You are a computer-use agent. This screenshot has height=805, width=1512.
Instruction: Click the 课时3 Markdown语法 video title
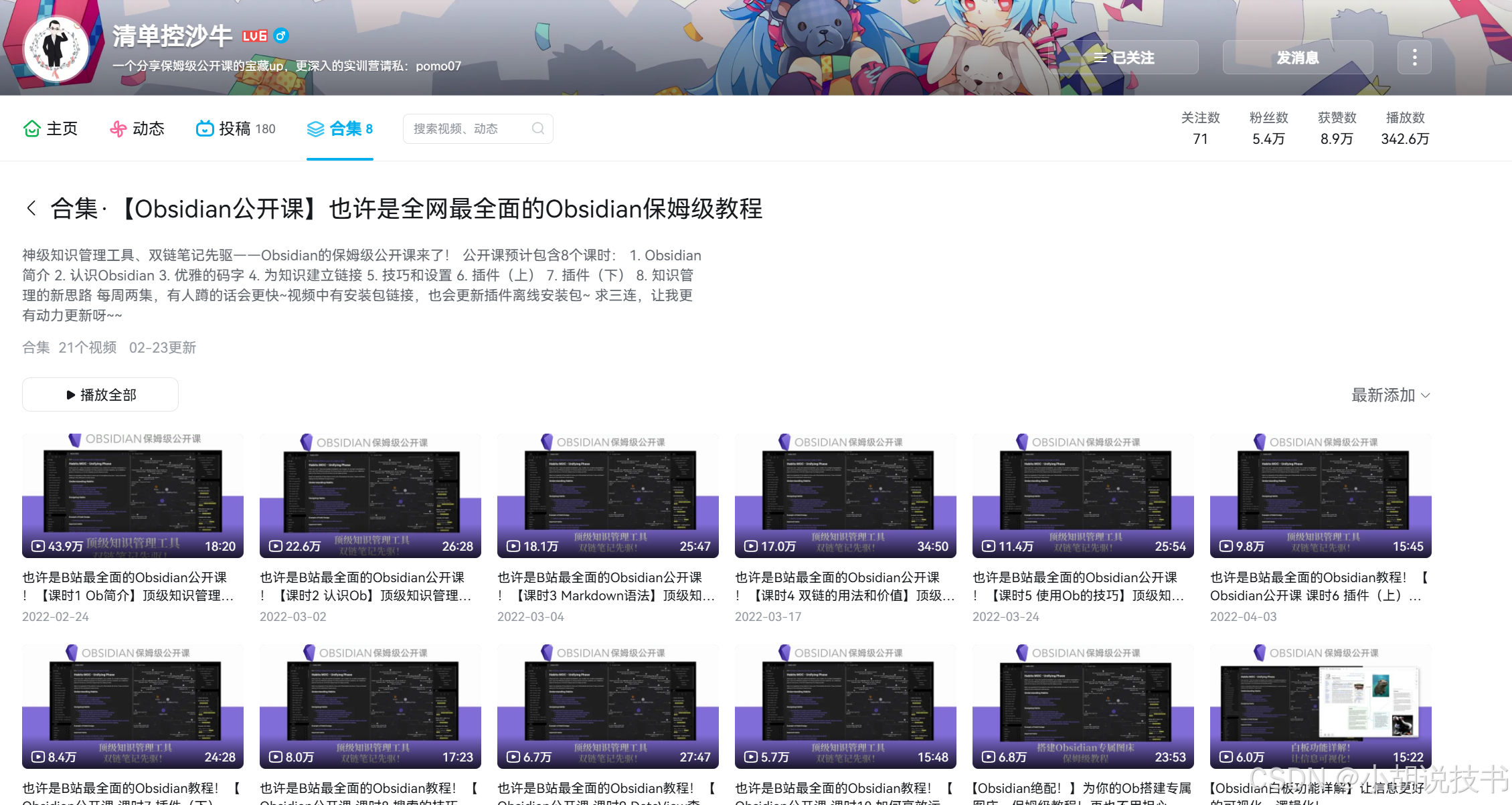[606, 586]
